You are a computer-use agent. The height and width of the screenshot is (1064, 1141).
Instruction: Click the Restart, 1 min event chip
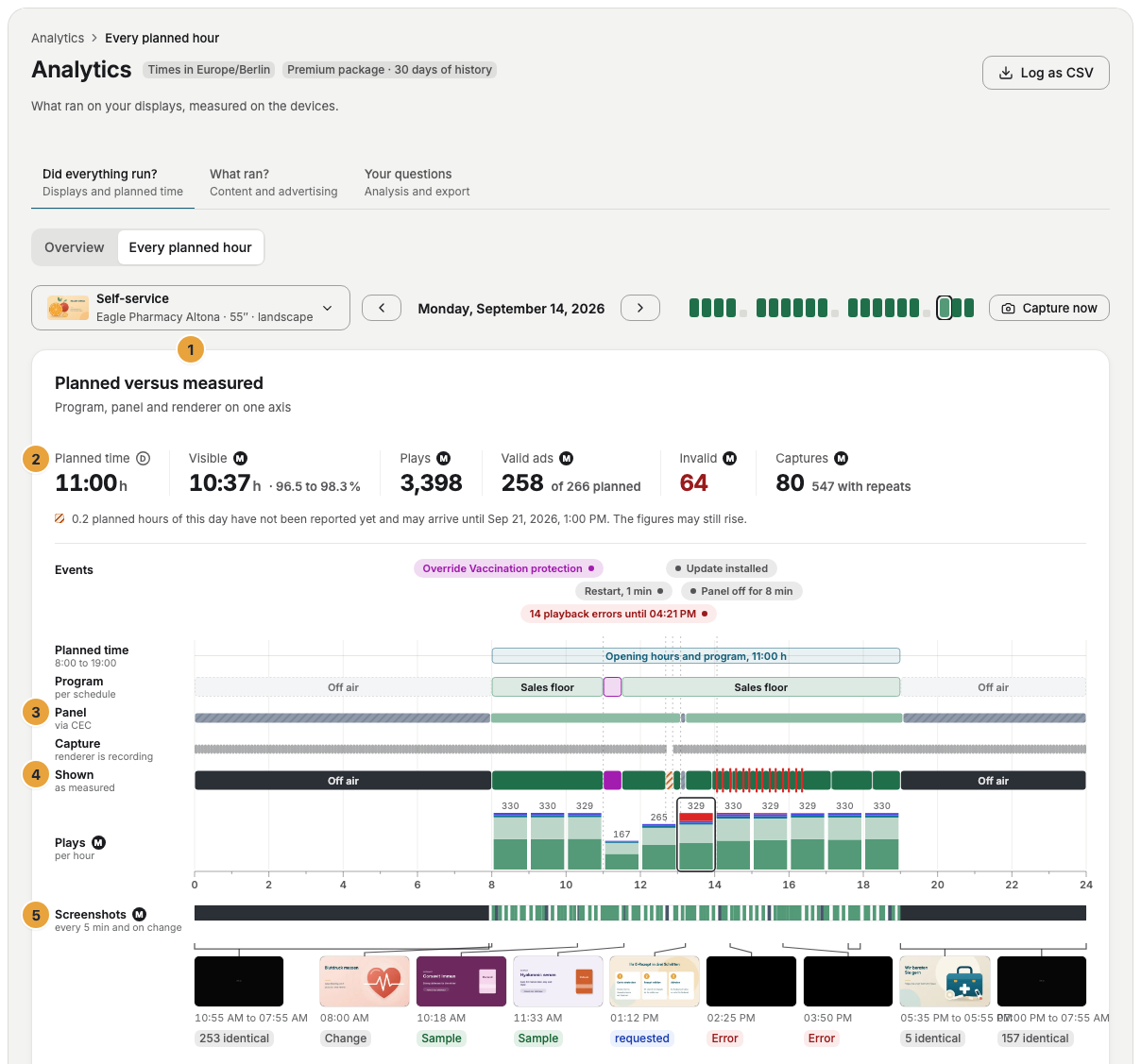coord(623,591)
